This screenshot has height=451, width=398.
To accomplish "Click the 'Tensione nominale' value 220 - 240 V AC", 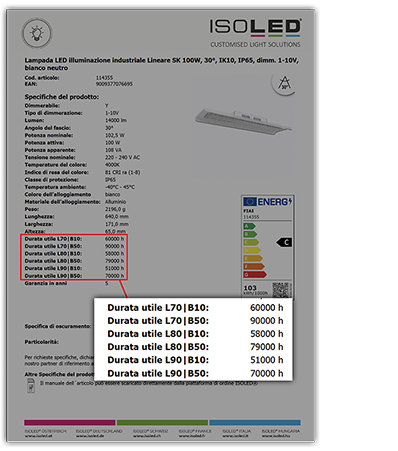I will [x=122, y=157].
